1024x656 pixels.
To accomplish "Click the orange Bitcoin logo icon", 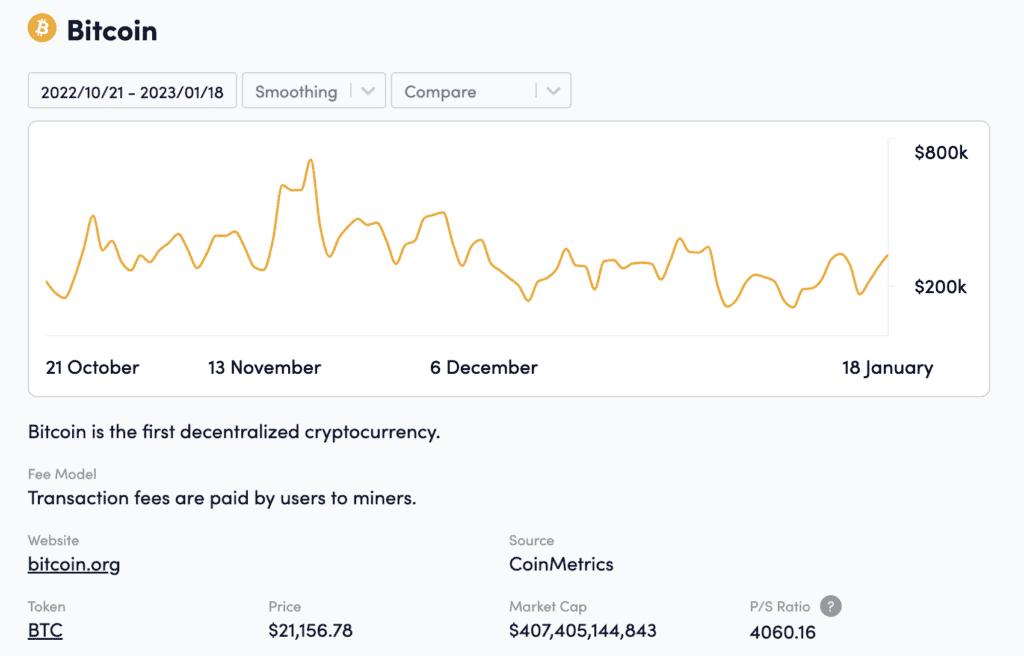I will point(42,28).
